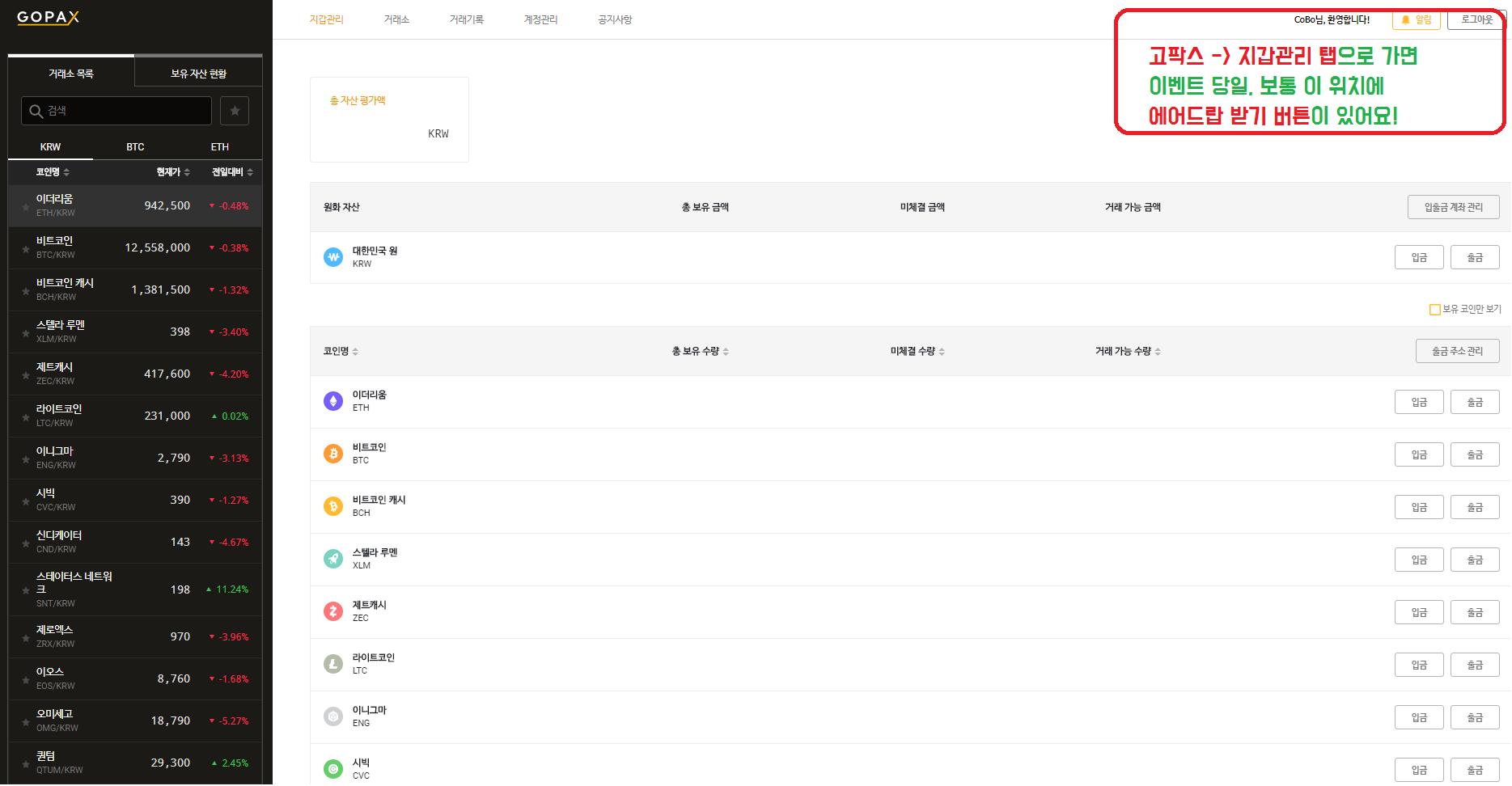Click the Zcash ZEC coin icon
The height and width of the screenshot is (786, 1512).
(x=333, y=611)
